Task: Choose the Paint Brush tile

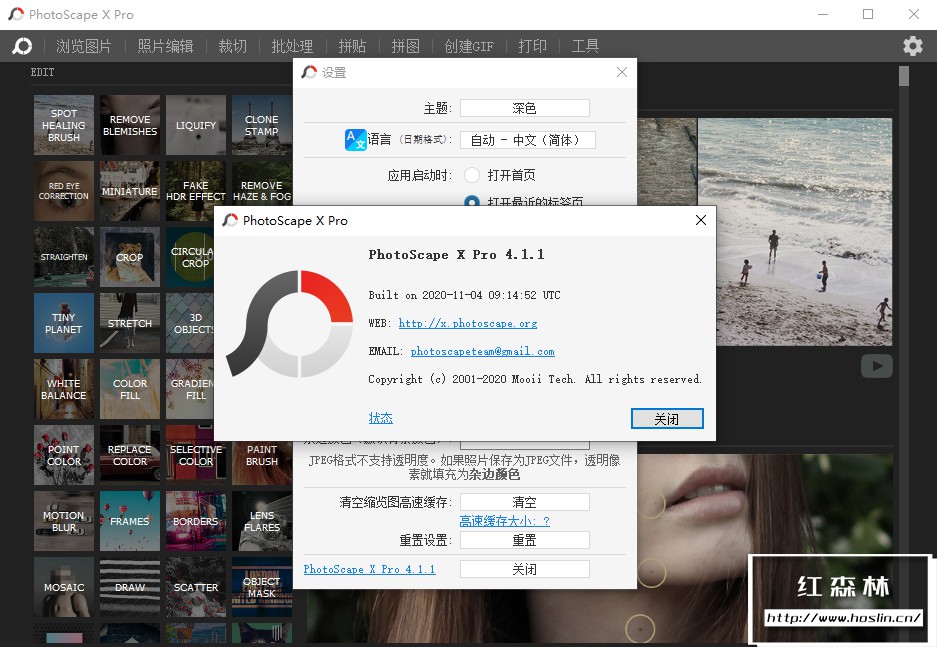Action: pyautogui.click(x=262, y=463)
